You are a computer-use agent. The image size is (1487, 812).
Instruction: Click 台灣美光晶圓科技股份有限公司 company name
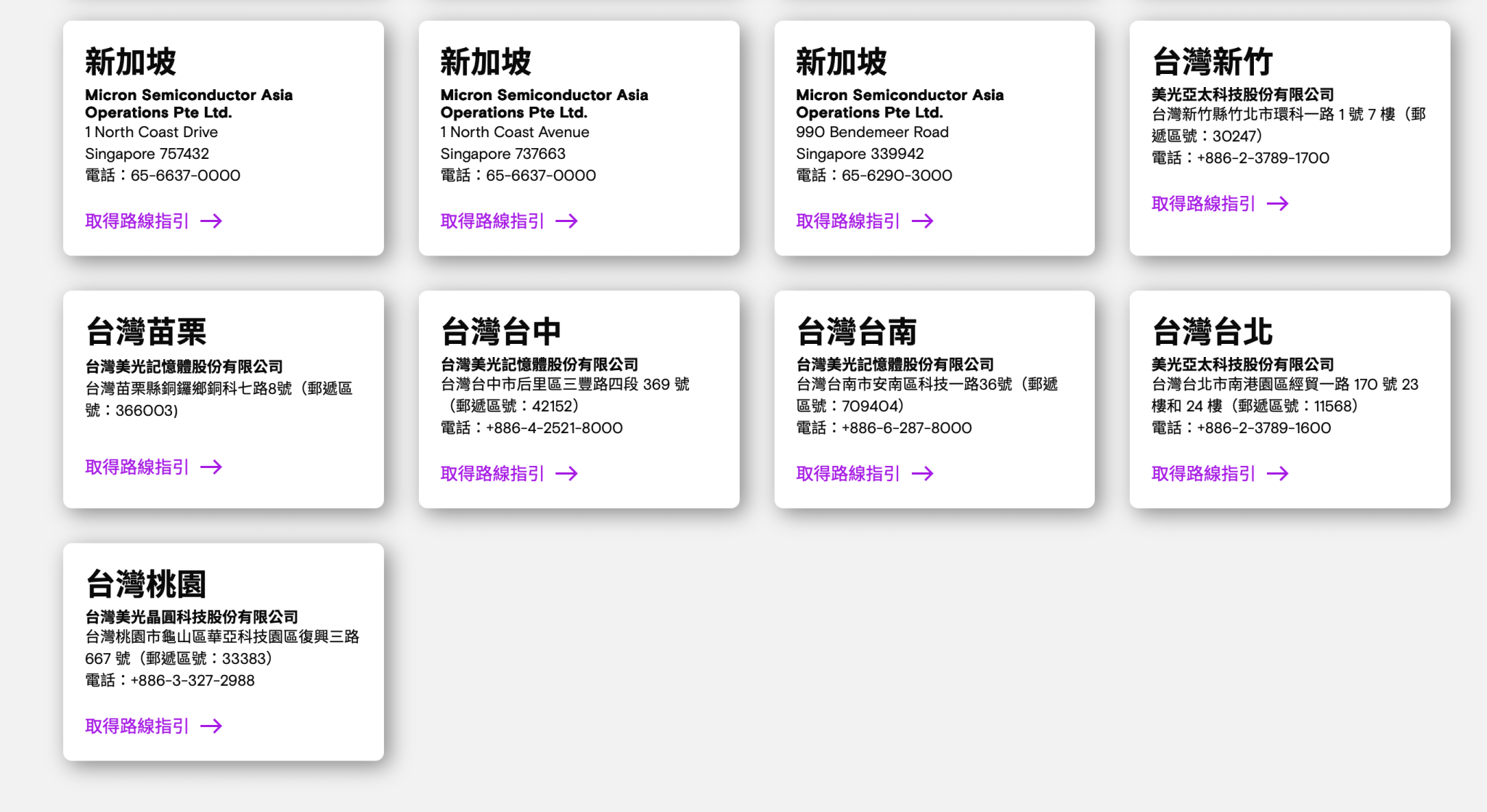click(192, 617)
